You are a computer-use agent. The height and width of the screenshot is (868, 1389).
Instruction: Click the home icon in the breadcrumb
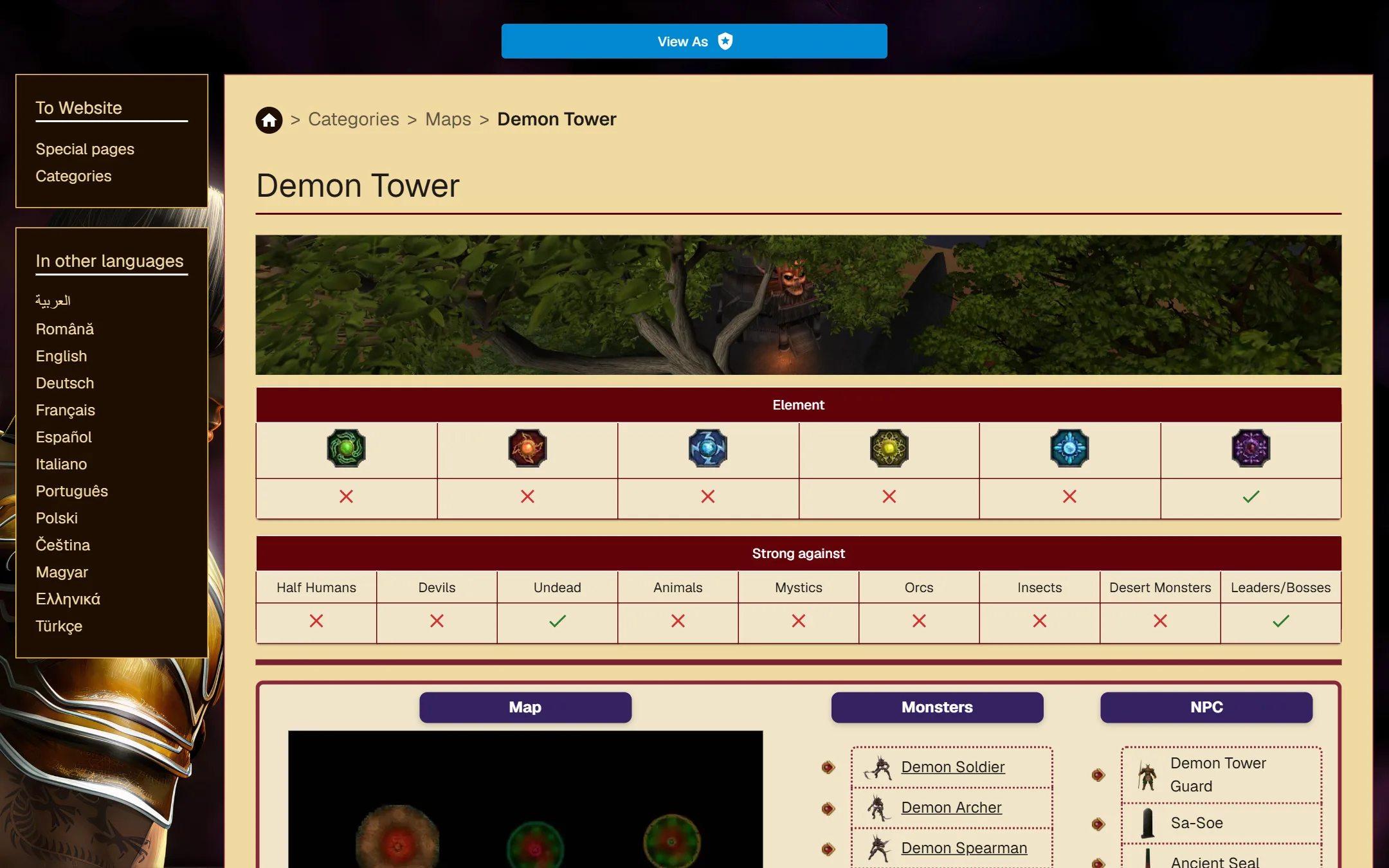(269, 120)
